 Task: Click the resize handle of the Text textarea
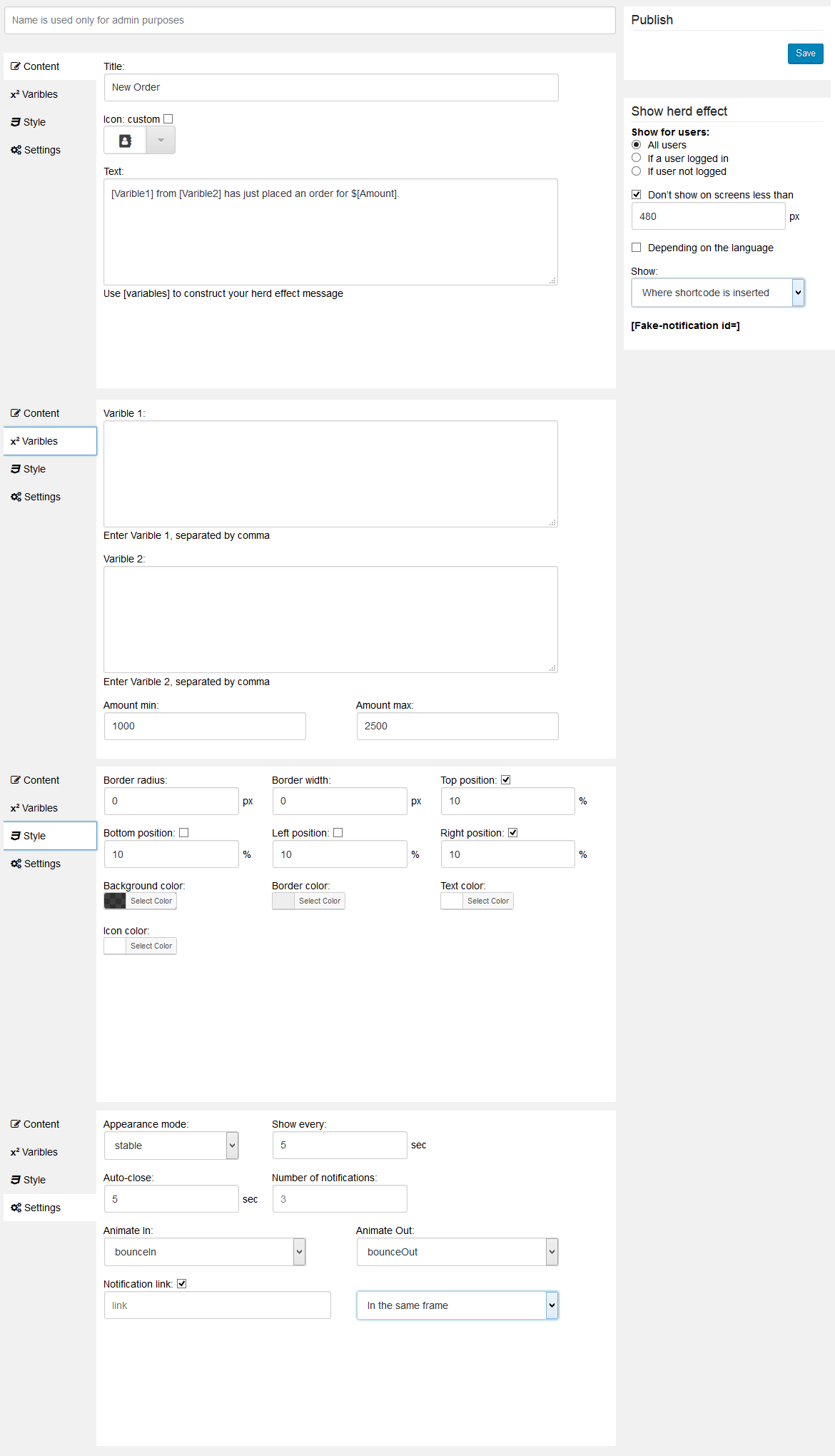tap(552, 280)
